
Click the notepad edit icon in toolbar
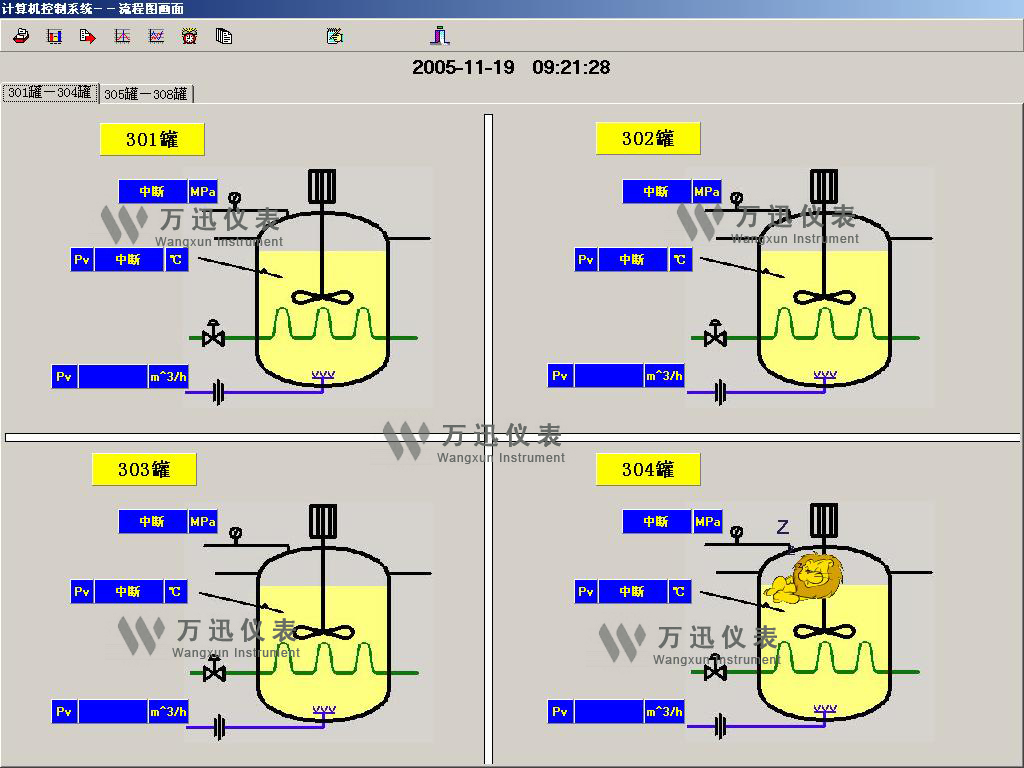[334, 37]
